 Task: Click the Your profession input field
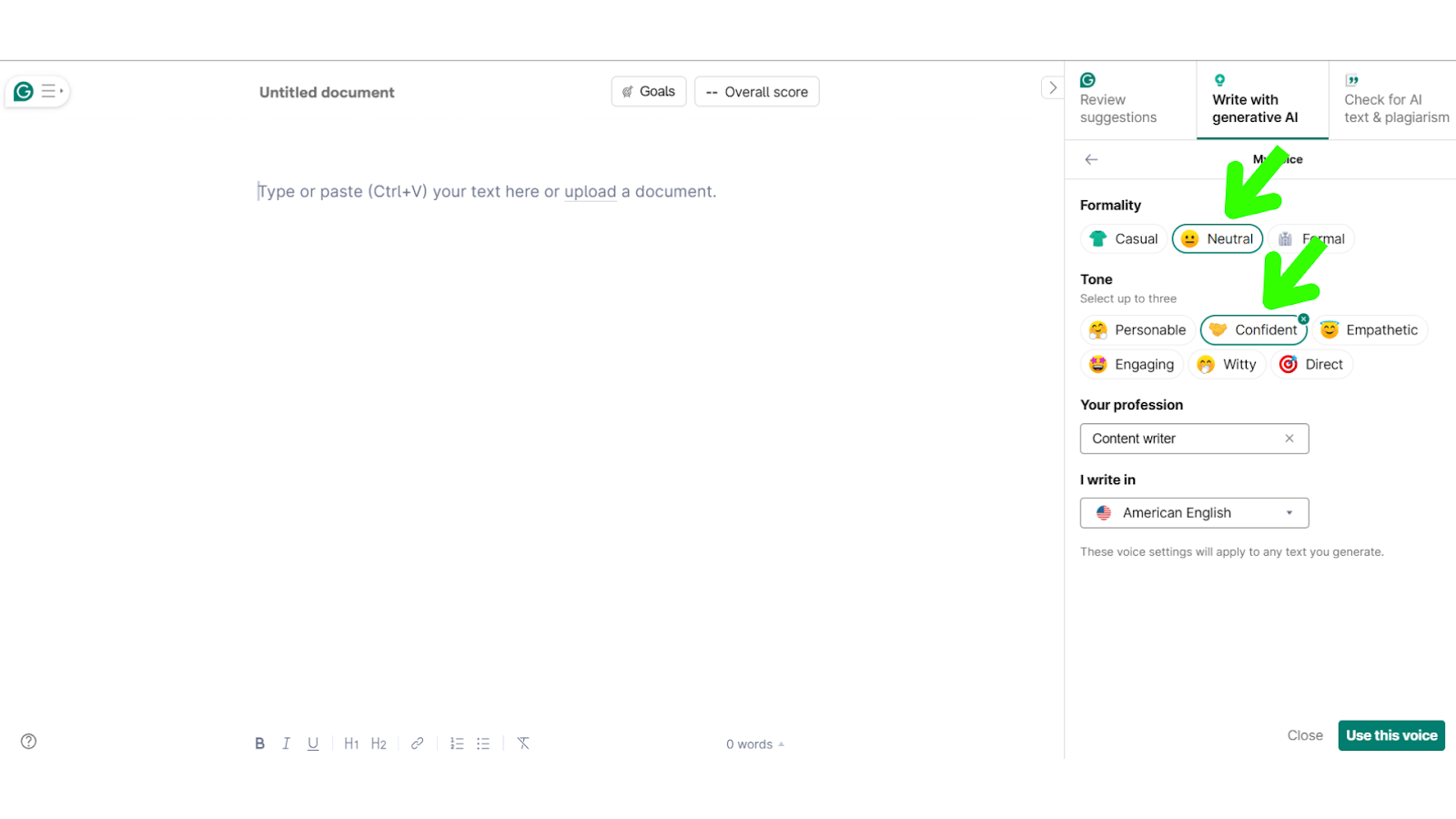pyautogui.click(x=1194, y=439)
